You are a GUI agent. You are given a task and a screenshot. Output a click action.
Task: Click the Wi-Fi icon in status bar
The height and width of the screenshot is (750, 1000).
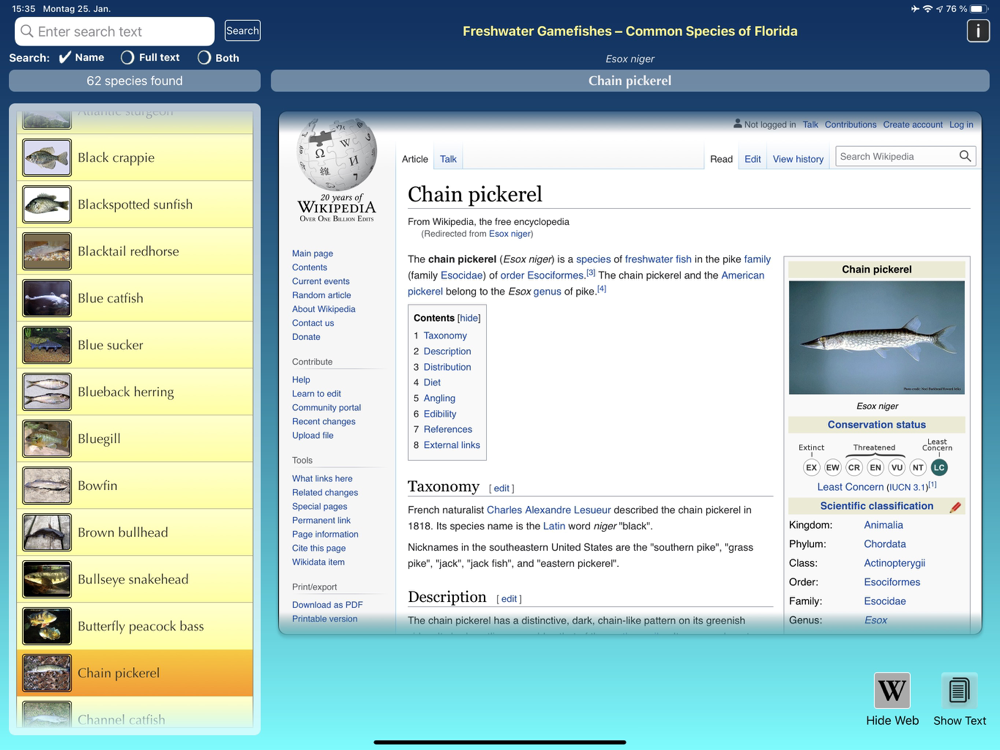click(928, 9)
